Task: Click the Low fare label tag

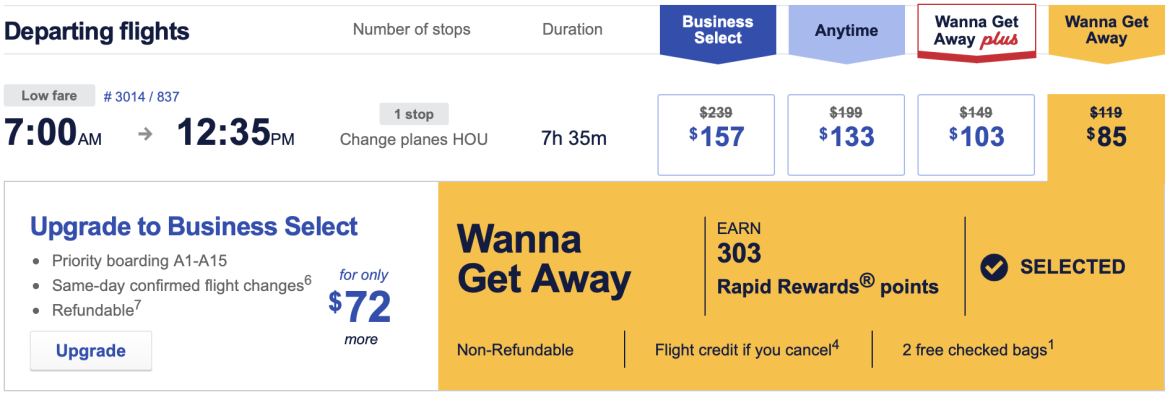Action: click(50, 96)
